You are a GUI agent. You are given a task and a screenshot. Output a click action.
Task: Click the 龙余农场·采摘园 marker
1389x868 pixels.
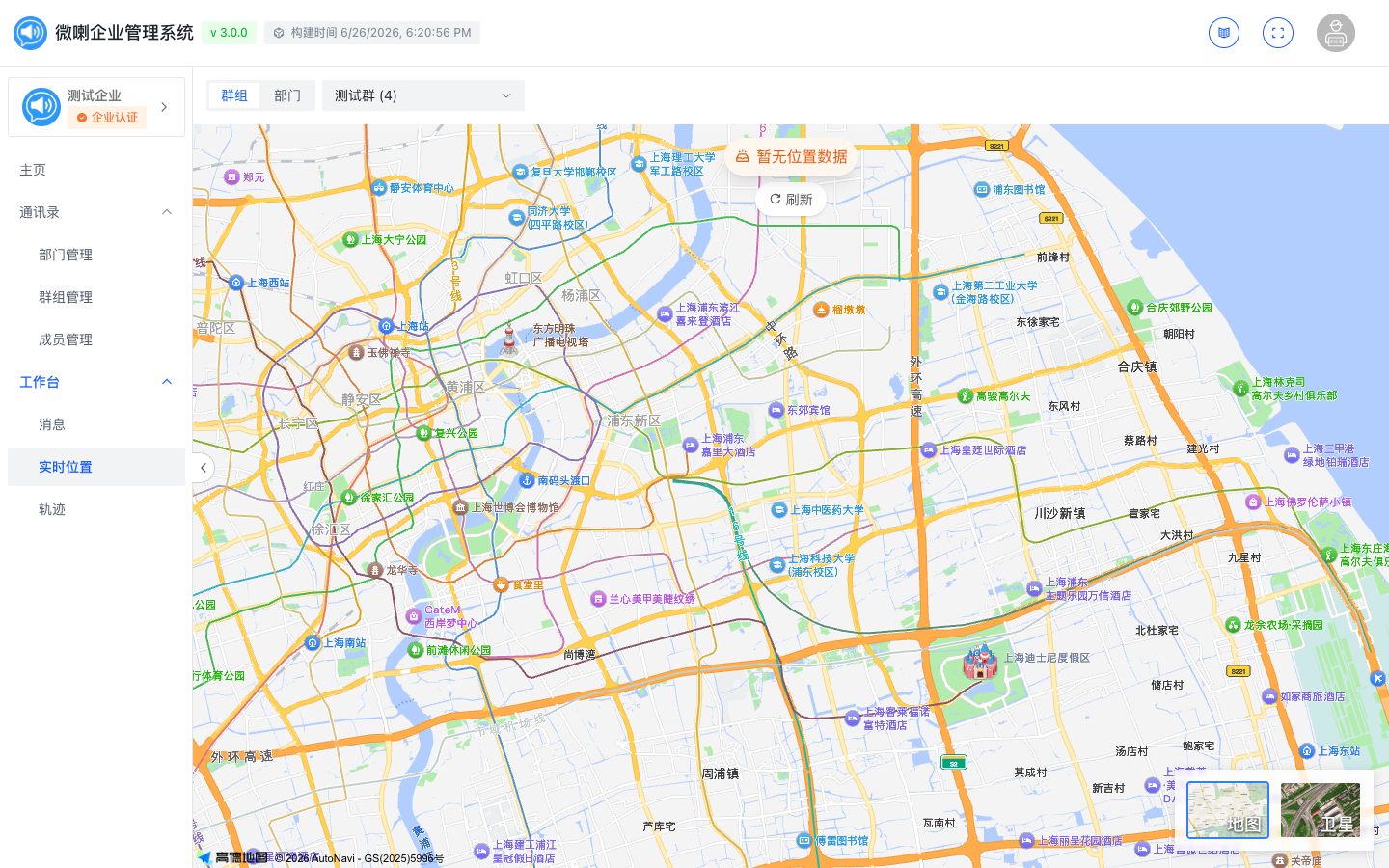point(1233,625)
